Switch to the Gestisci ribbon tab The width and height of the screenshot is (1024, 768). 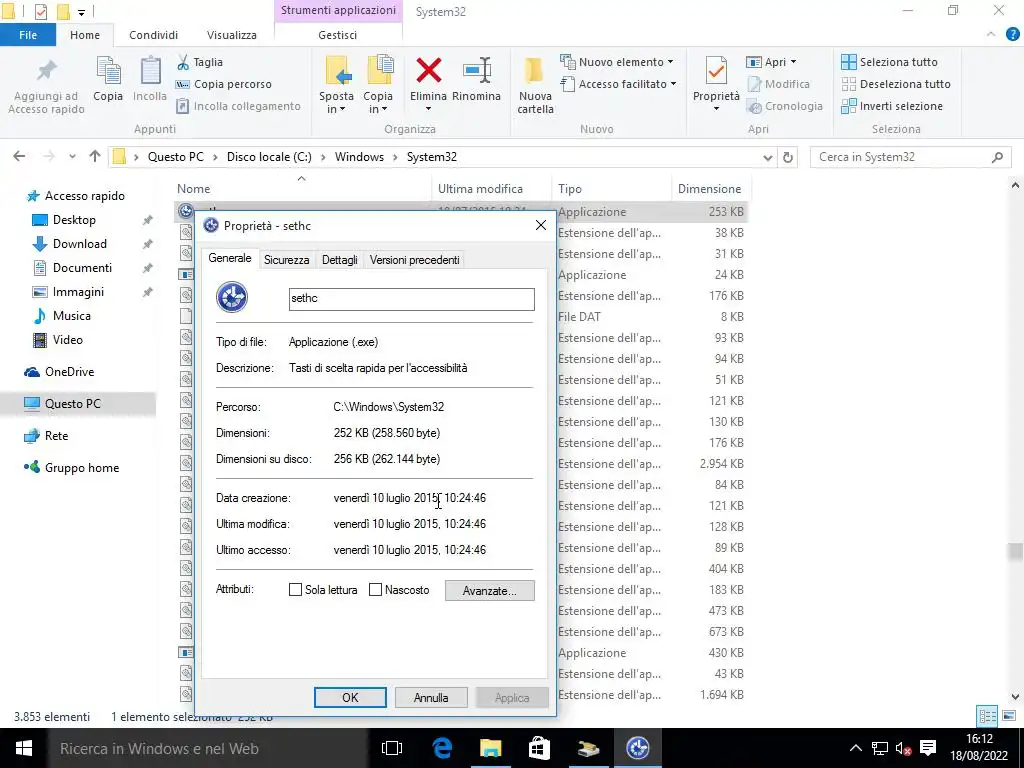point(338,35)
